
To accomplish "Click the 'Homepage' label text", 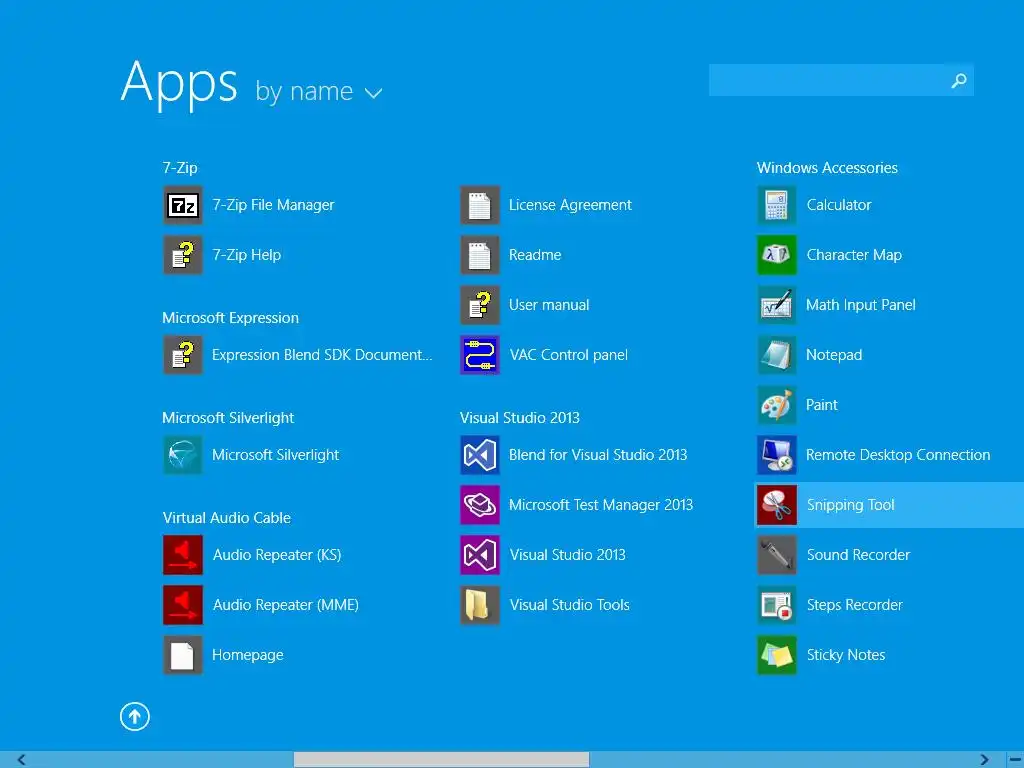I will [248, 655].
